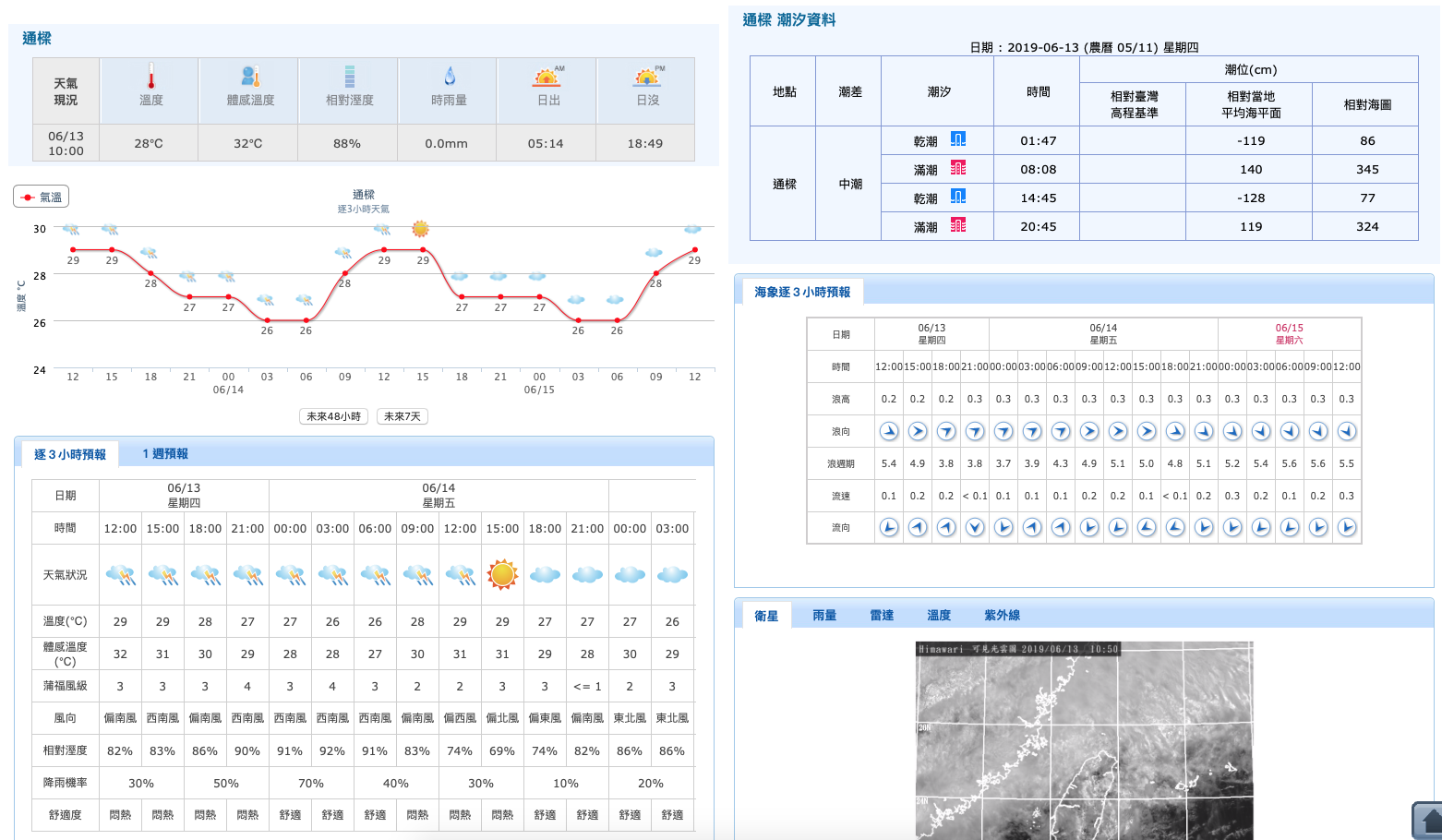The image size is (1442, 840).
Task: Click the 乾潮 tide icon for 01:47
Action: pos(958,139)
